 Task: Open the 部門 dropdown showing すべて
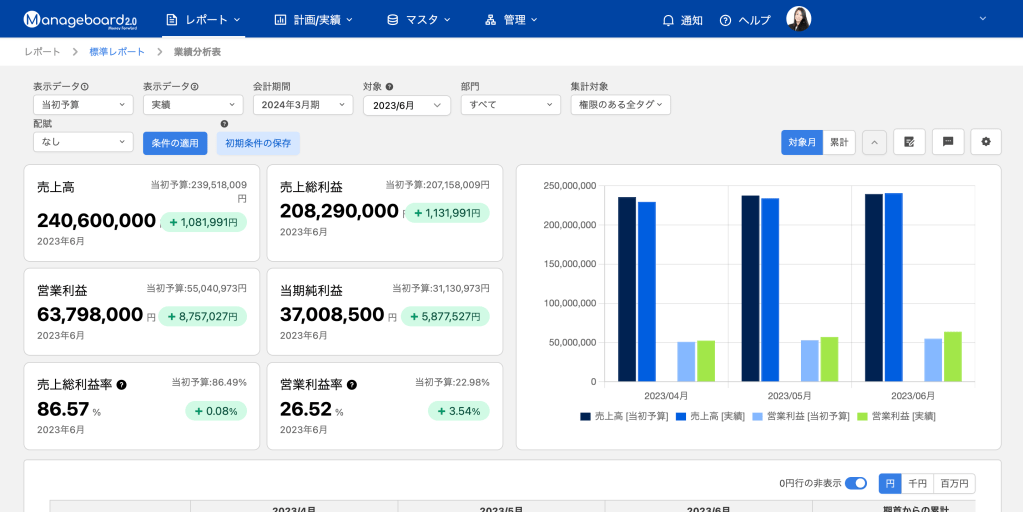coord(510,105)
